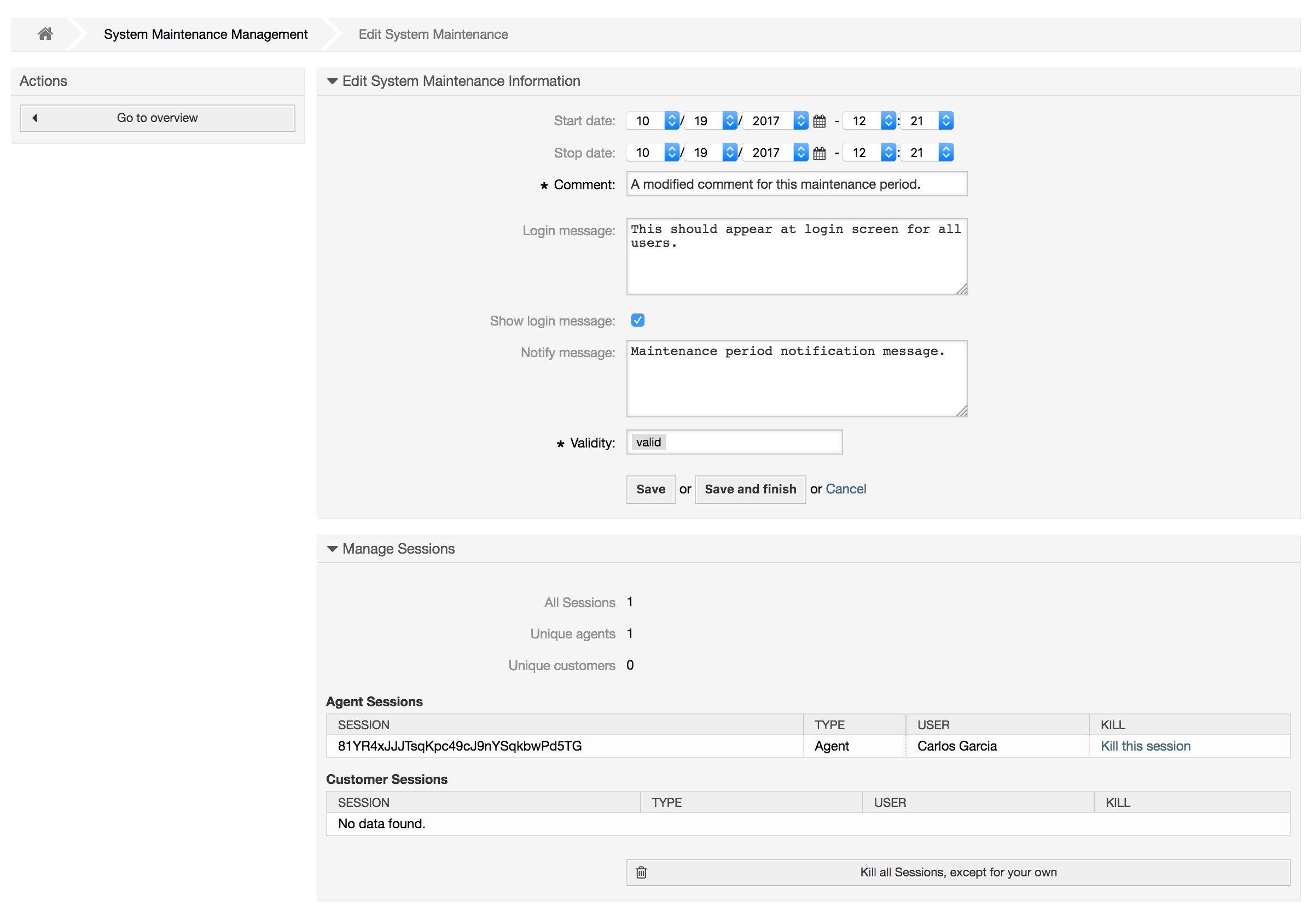Open the Stop date calendar picker
Viewport: 1313px width, 924px height.
point(819,152)
